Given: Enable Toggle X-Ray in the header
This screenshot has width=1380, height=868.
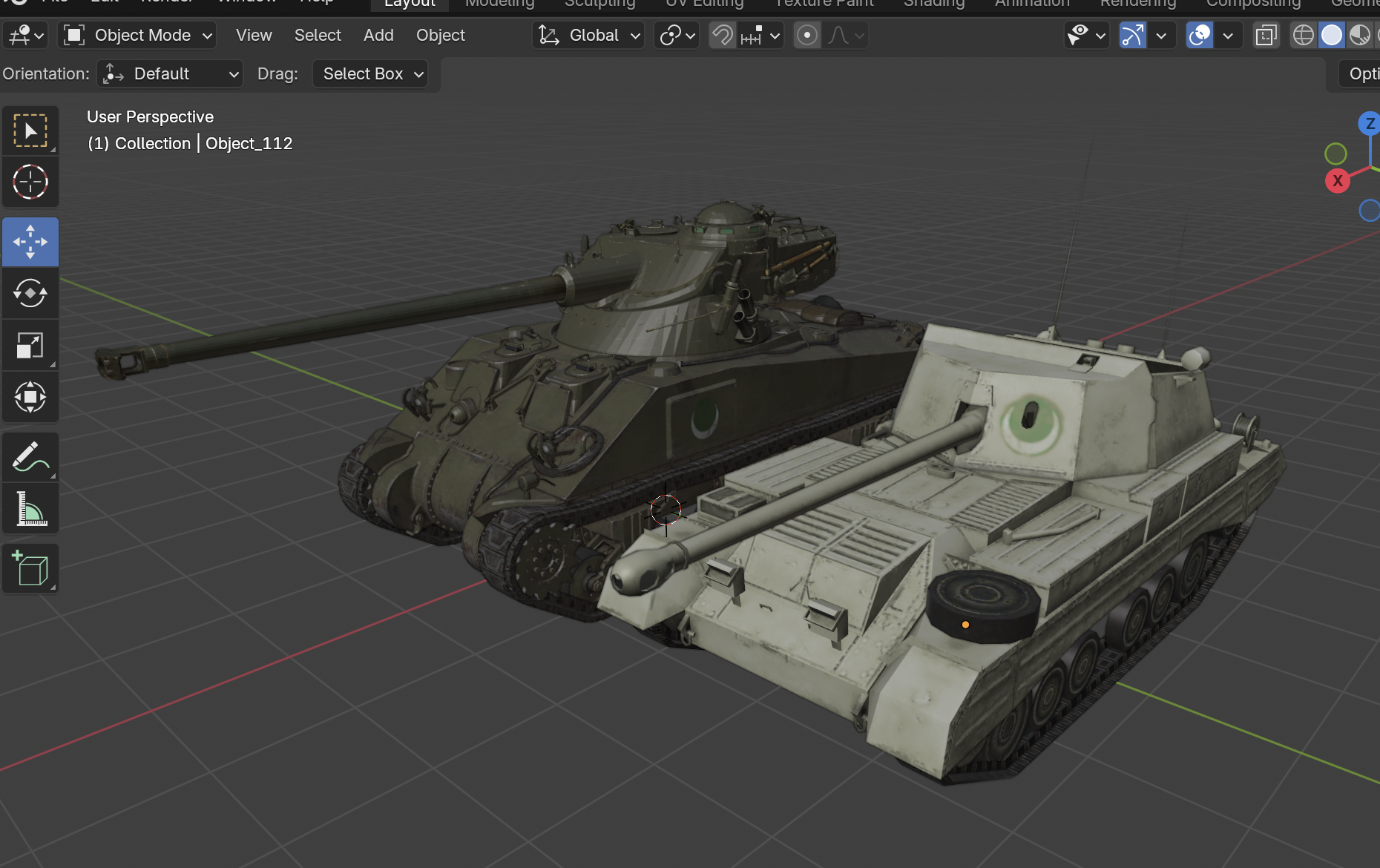Looking at the screenshot, I should (1266, 35).
